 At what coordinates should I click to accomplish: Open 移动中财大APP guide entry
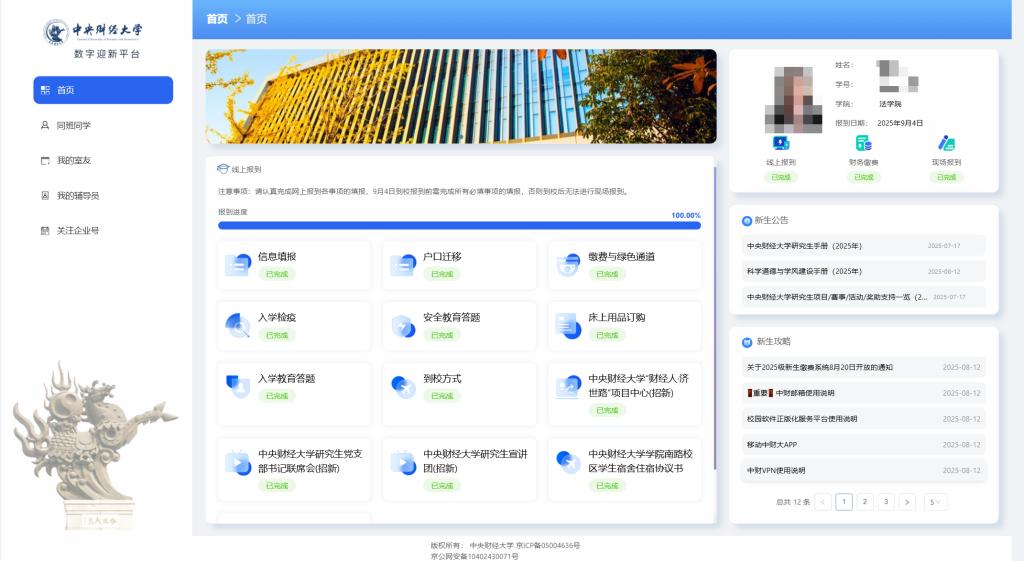coord(863,445)
